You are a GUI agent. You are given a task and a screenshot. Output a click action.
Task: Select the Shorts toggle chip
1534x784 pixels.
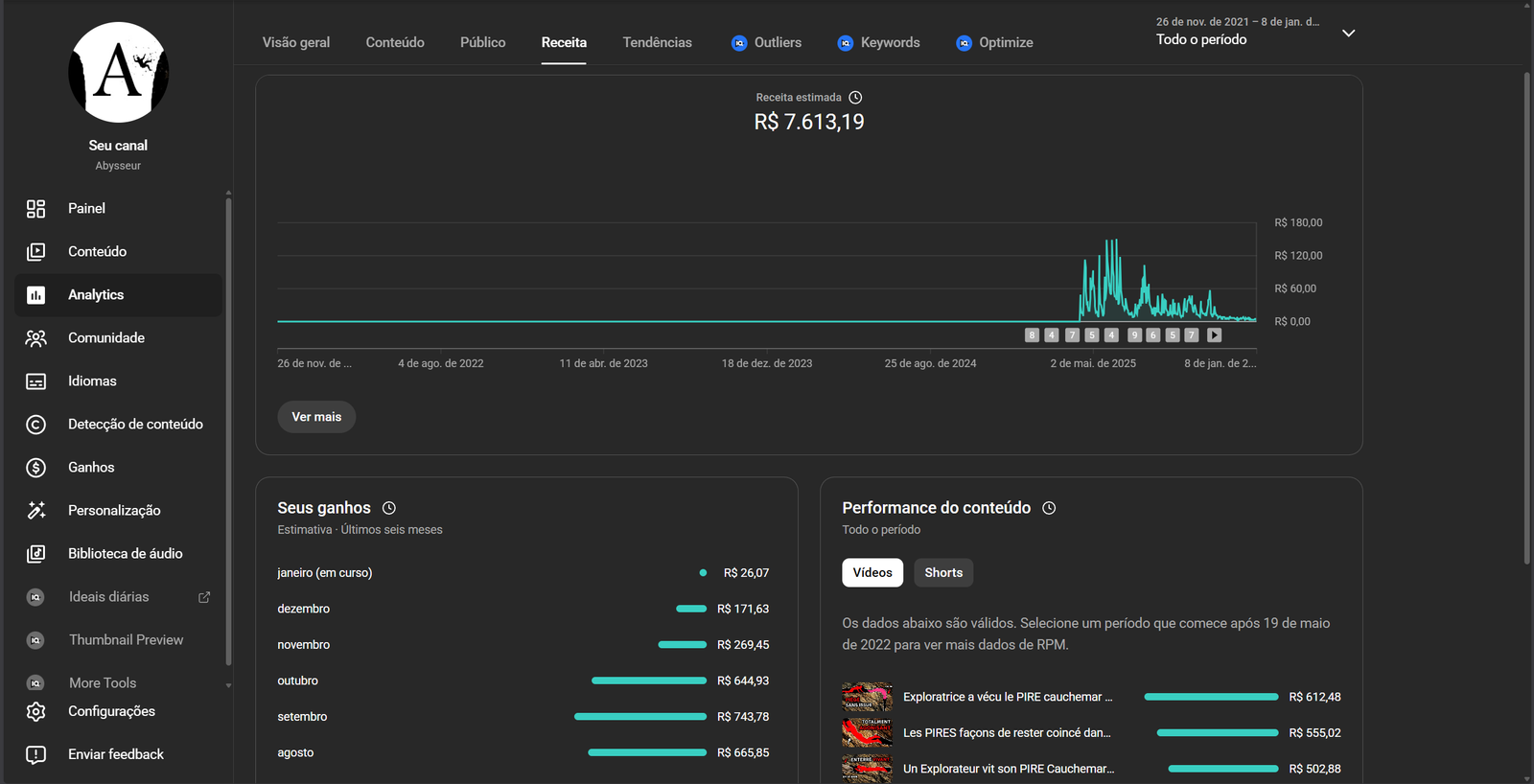pyautogui.click(x=942, y=573)
